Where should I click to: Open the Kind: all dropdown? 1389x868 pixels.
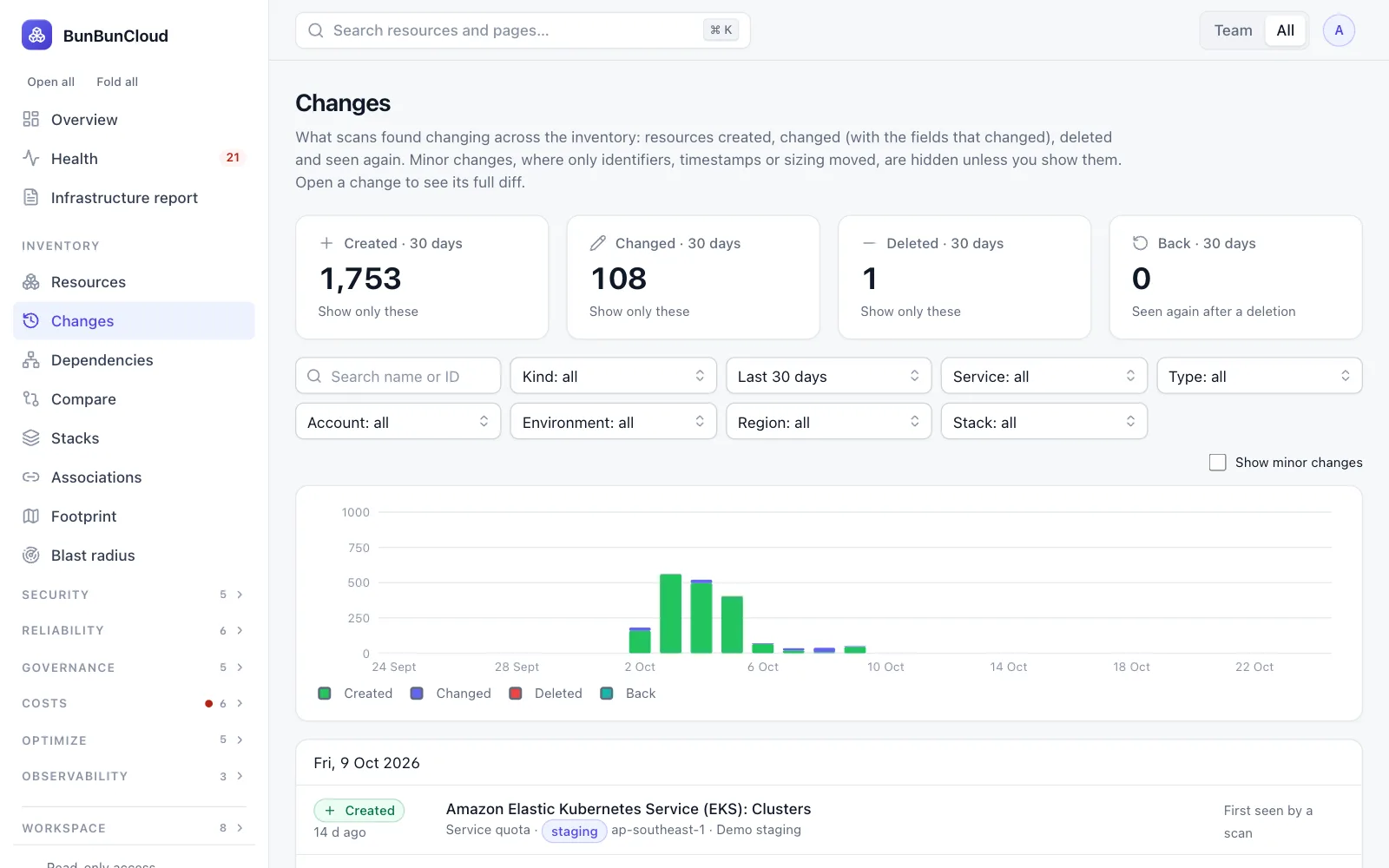click(613, 376)
